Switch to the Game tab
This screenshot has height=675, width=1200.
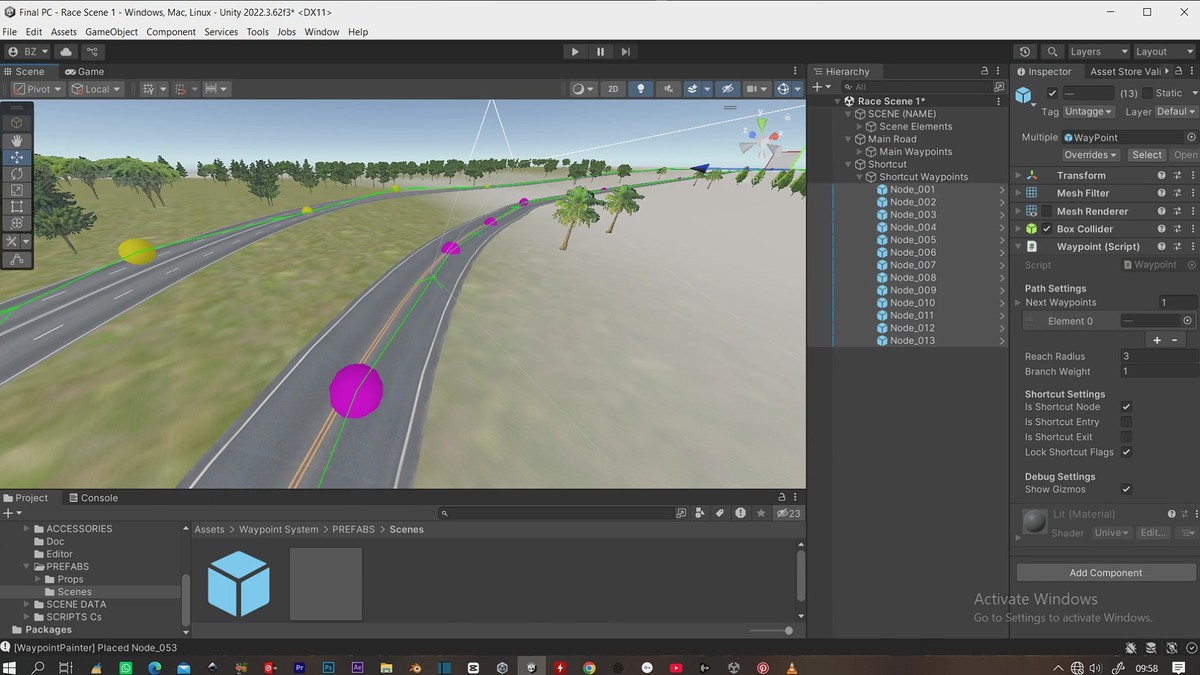(x=85, y=71)
